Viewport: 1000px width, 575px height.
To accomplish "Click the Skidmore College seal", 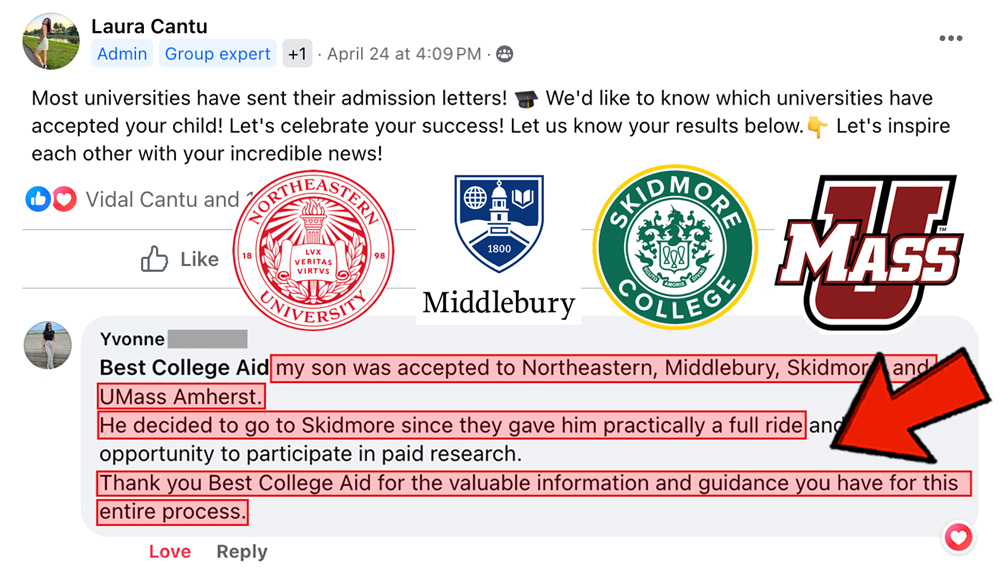I will coord(673,246).
